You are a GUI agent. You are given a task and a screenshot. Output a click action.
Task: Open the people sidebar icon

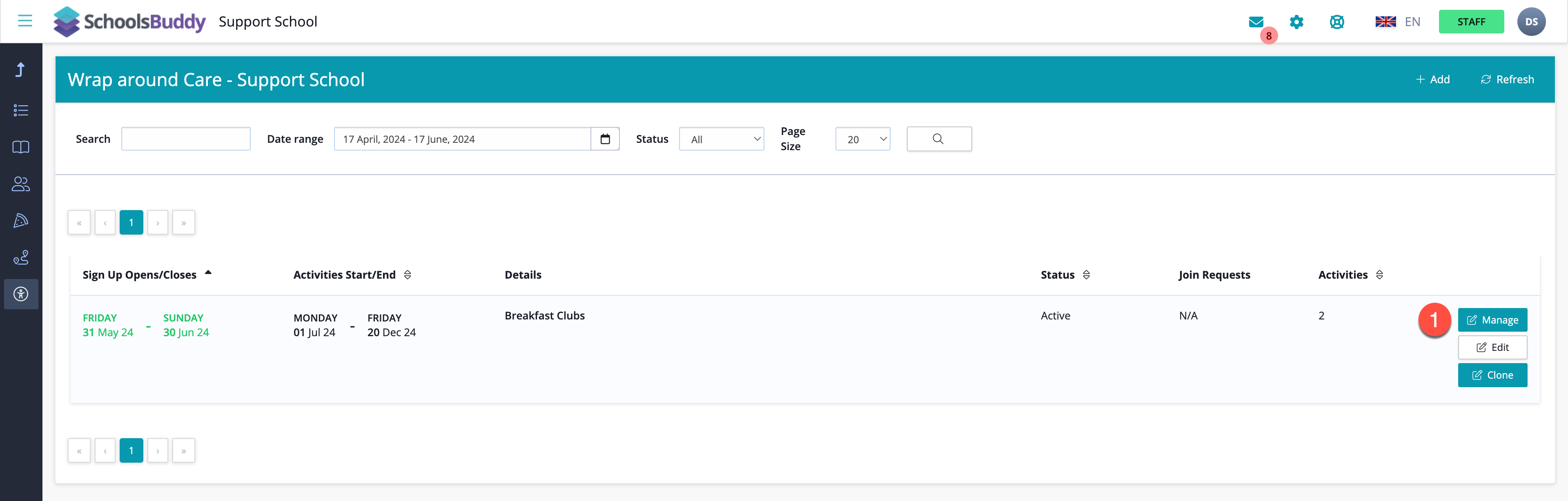[x=21, y=184]
